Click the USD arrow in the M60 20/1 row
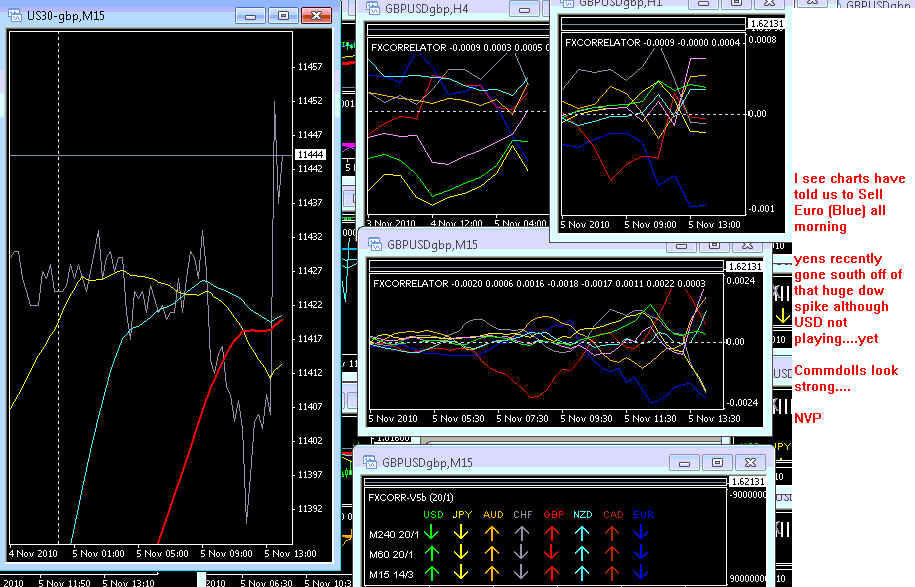Screen dimensions: 915x587 click(x=432, y=553)
